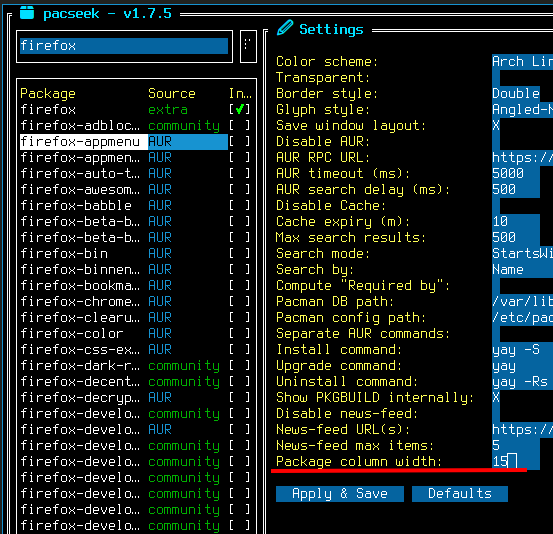553x534 pixels.
Task: Click the In... installed column header
Action: 240,93
